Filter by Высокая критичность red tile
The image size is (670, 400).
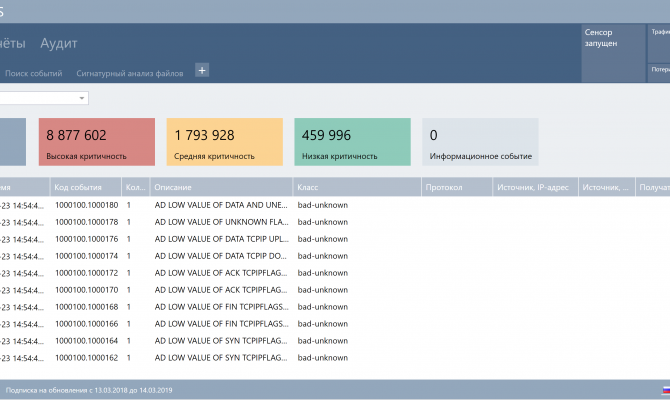pos(97,141)
